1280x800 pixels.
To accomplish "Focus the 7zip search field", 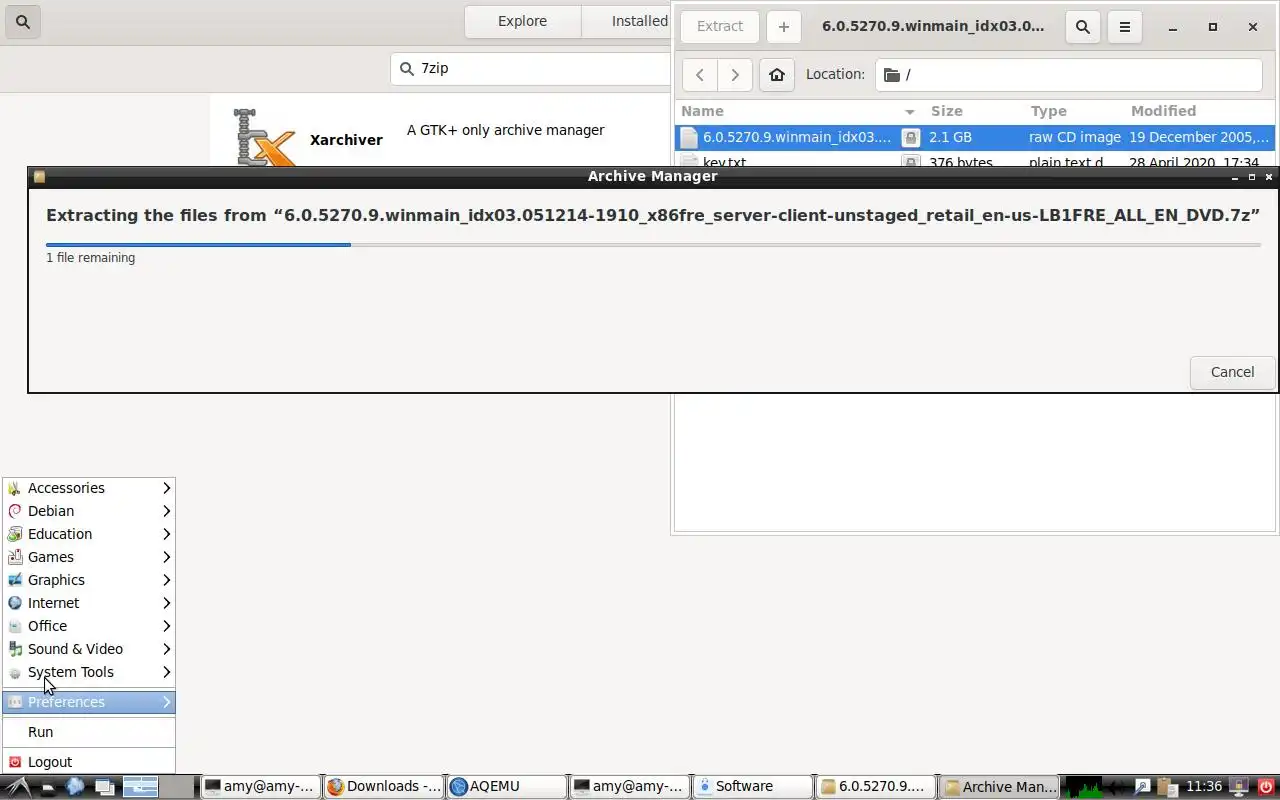I will (x=530, y=68).
